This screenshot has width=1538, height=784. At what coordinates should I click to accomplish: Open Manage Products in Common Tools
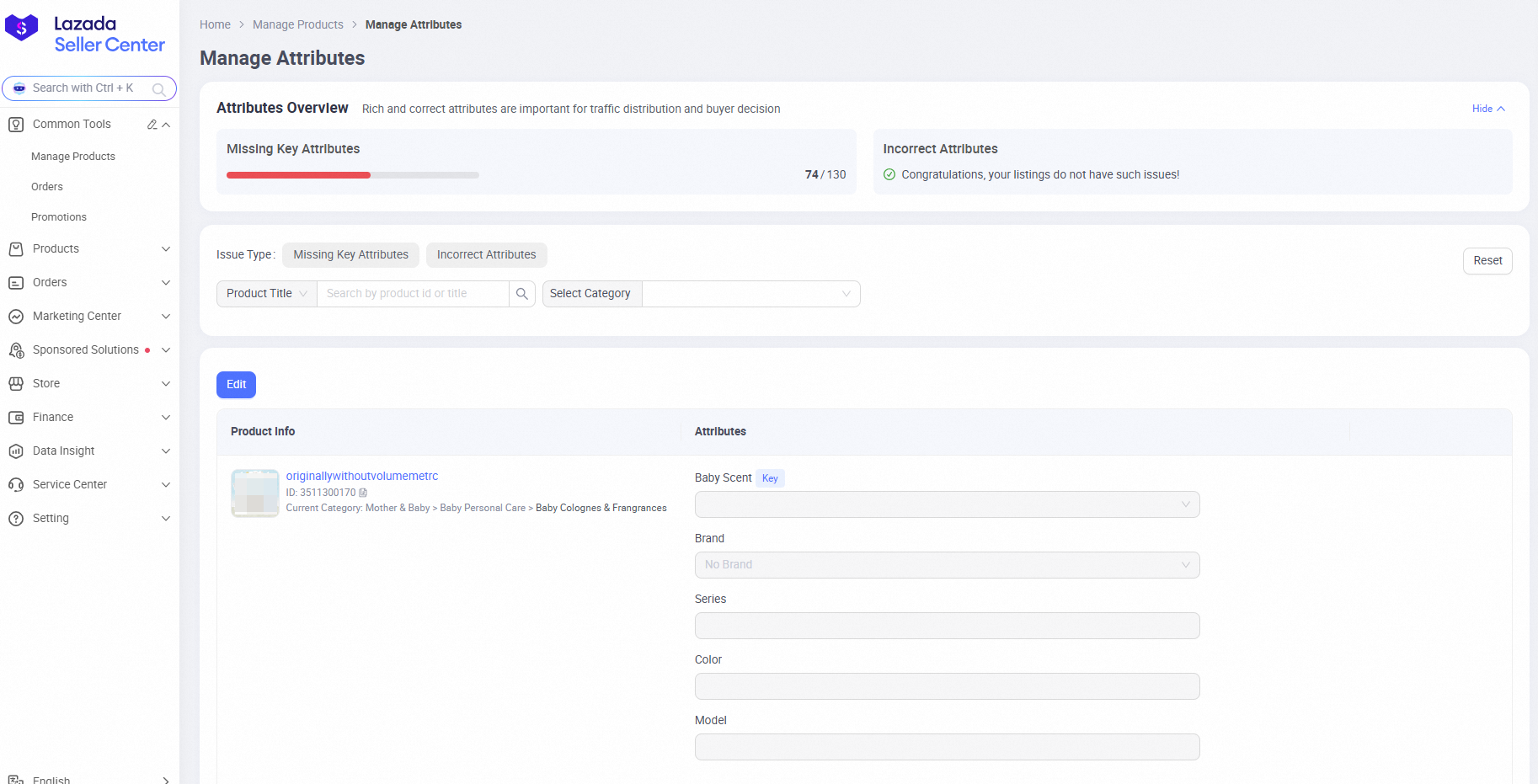[73, 157]
